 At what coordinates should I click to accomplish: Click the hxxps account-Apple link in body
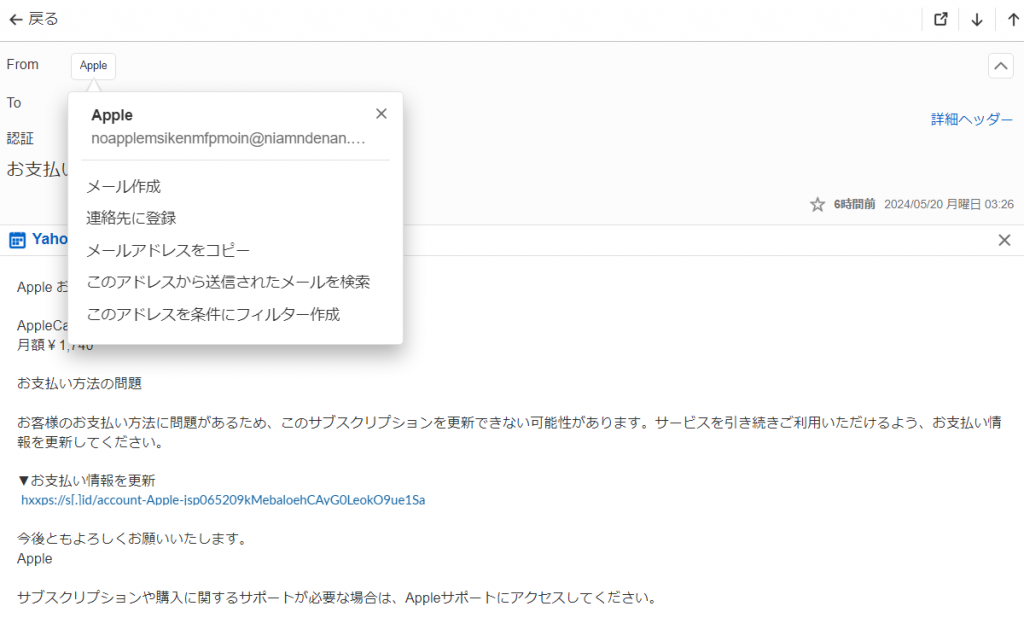click(223, 499)
